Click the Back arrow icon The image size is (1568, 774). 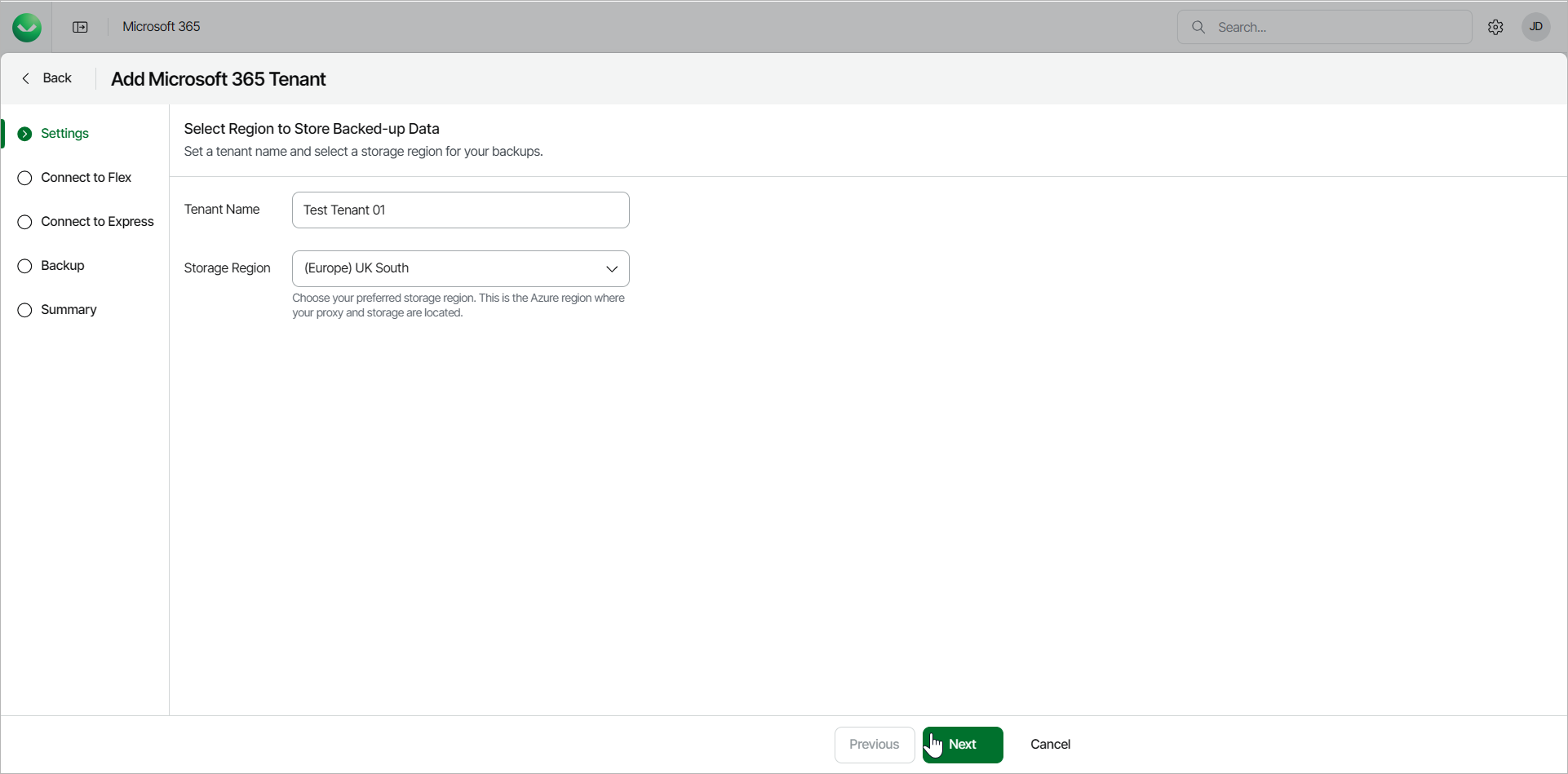[26, 78]
